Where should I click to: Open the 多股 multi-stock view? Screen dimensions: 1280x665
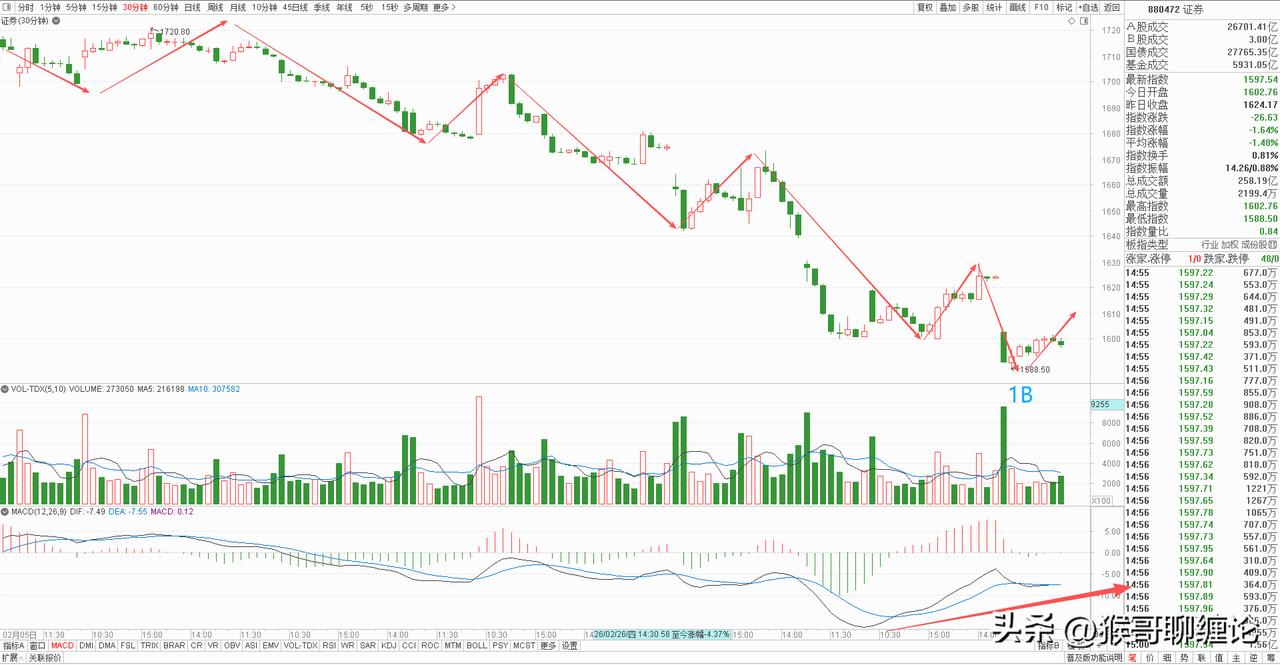(x=971, y=7)
